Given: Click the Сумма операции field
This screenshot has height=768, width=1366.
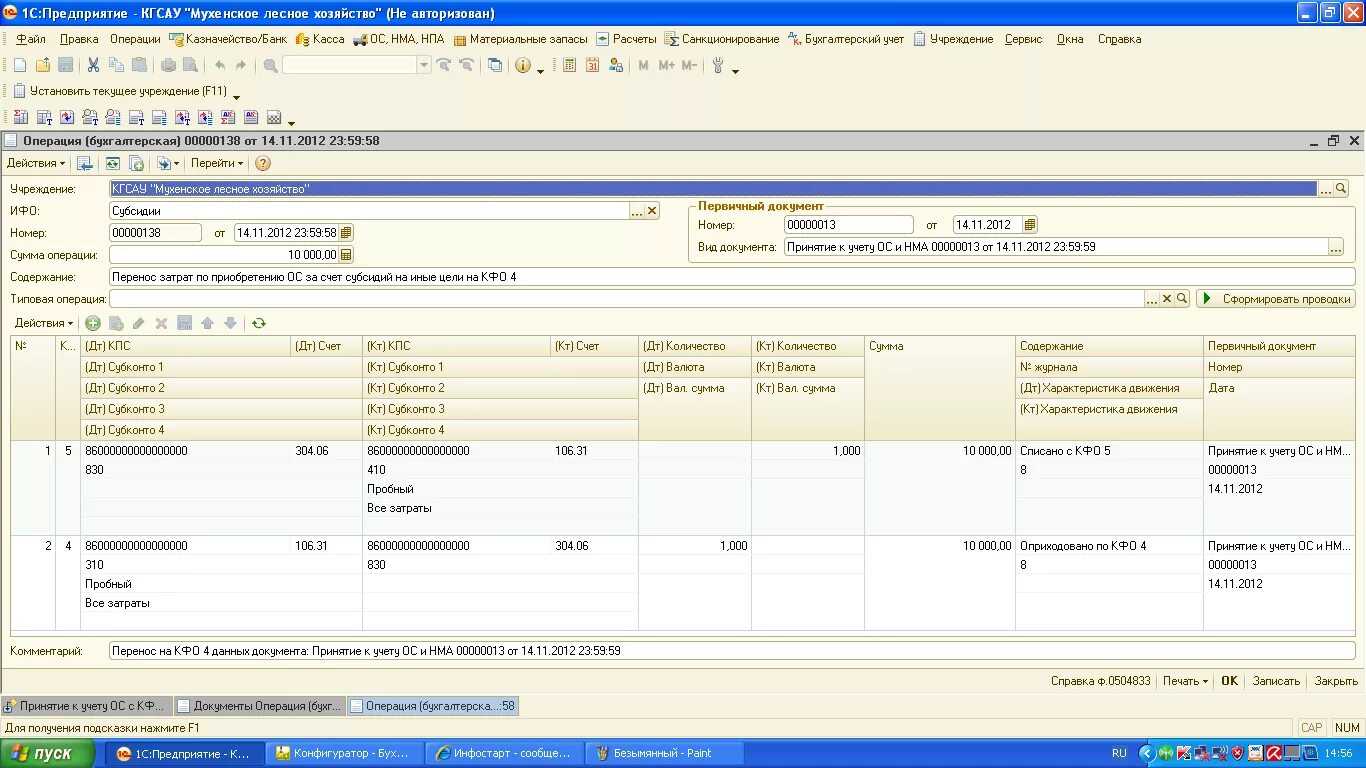Looking at the screenshot, I should click(x=224, y=255).
